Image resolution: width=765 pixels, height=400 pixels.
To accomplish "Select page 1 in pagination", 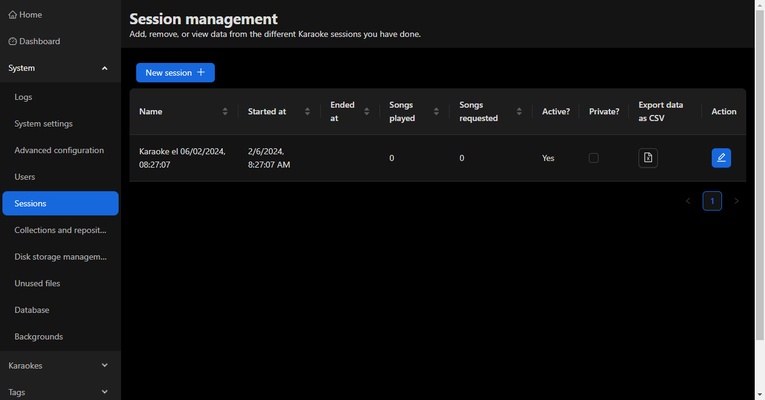I will (712, 201).
